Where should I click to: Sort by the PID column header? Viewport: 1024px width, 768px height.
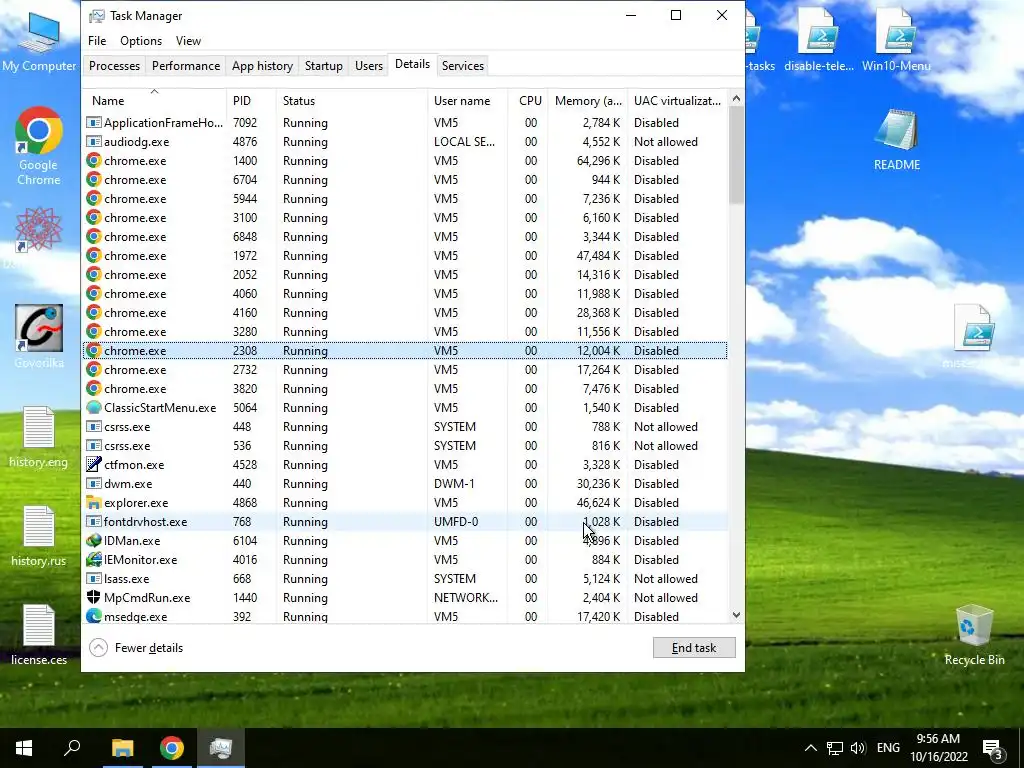coord(251,101)
